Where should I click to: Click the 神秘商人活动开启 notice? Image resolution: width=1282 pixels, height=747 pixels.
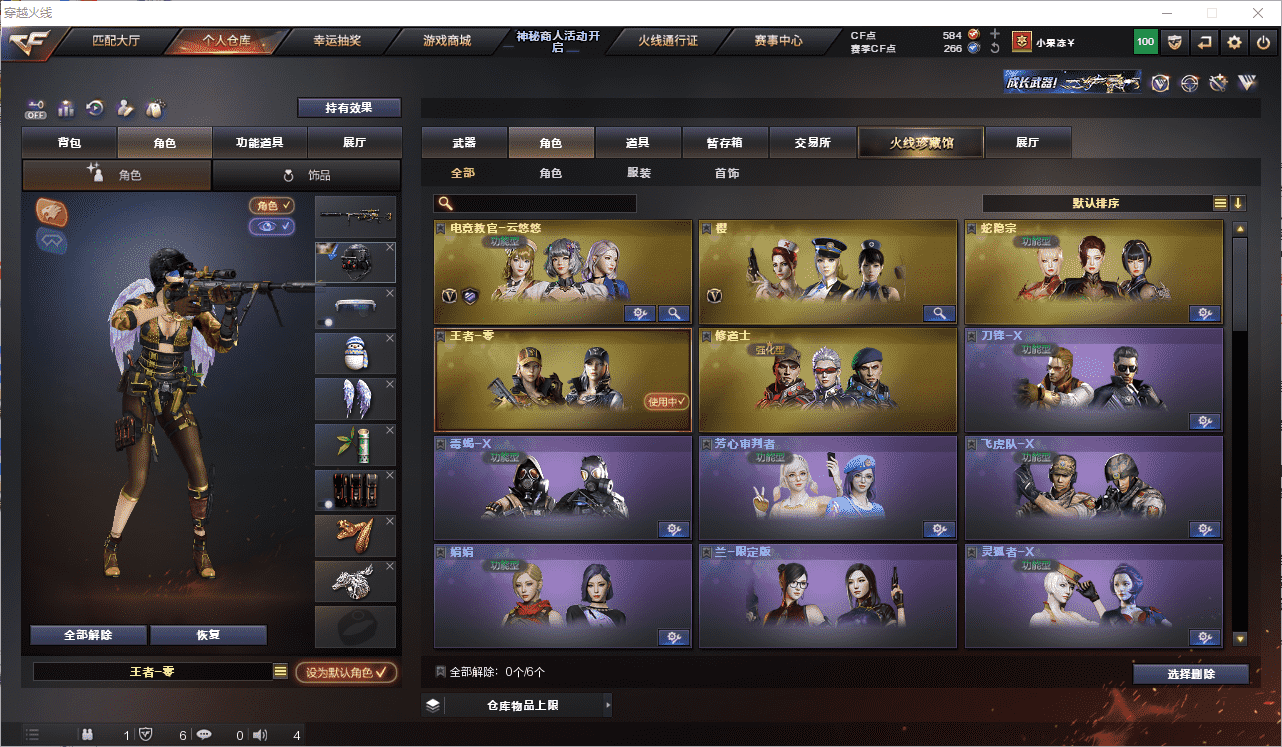pyautogui.click(x=557, y=41)
